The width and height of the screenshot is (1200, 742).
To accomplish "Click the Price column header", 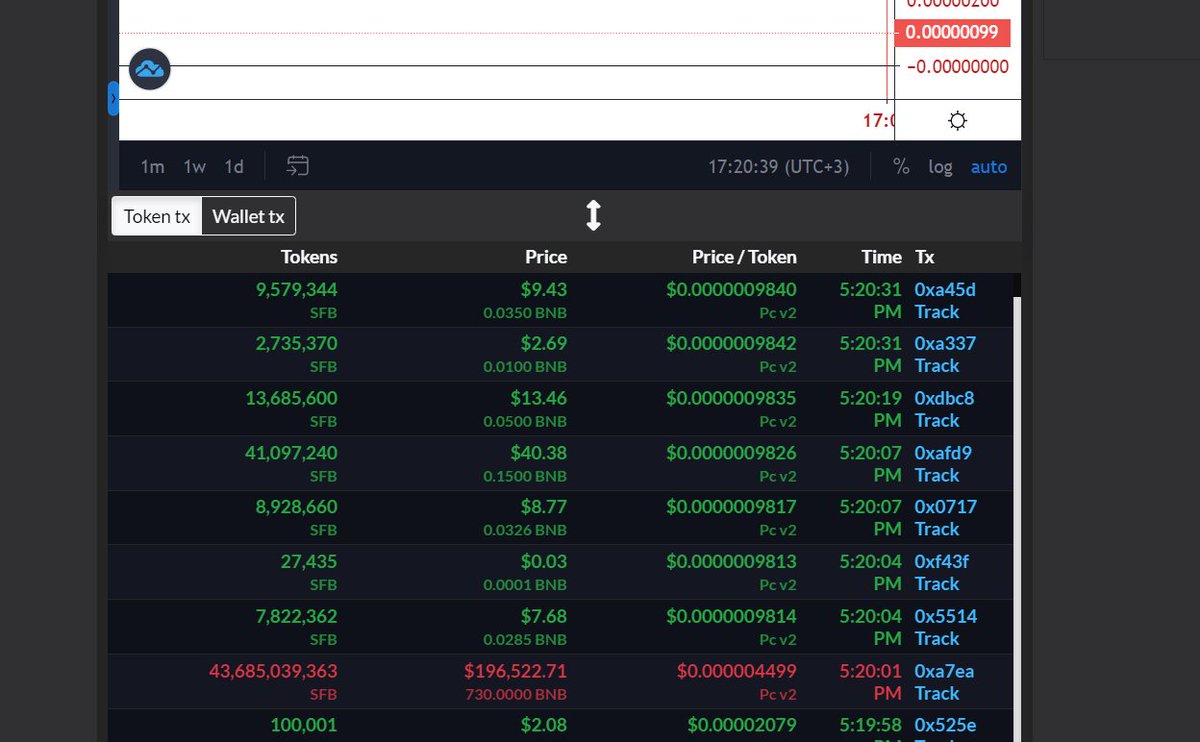I will (546, 257).
